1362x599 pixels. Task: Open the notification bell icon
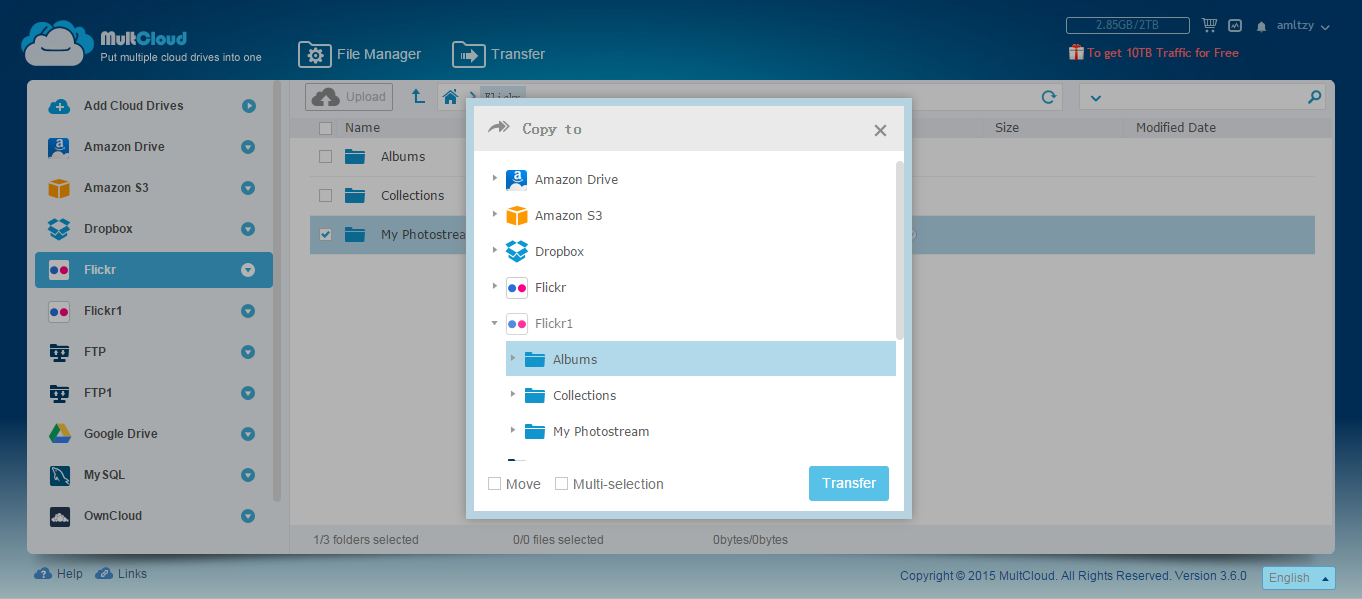pos(1262,27)
